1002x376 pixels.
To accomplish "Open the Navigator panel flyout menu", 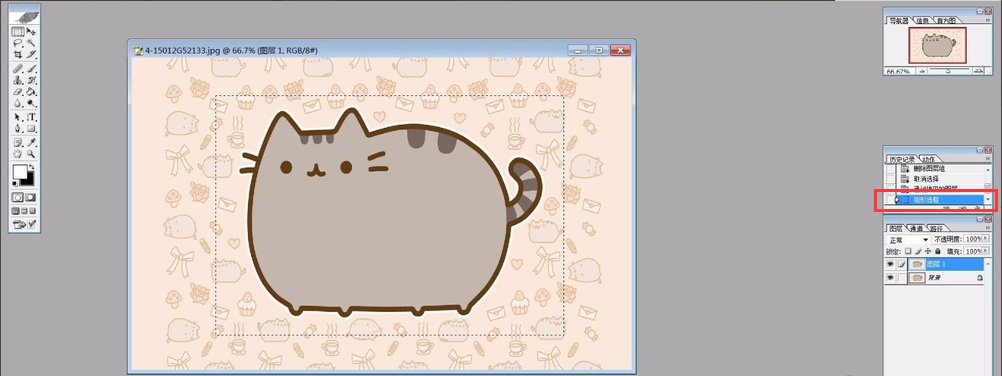I will click(x=988, y=20).
